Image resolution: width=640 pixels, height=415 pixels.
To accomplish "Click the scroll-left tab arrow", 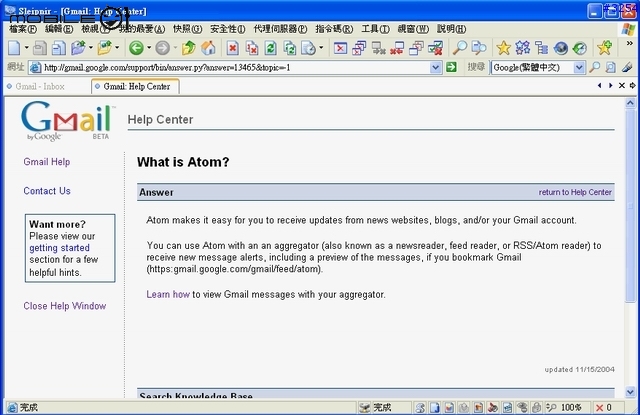I will pyautogui.click(x=600, y=86).
